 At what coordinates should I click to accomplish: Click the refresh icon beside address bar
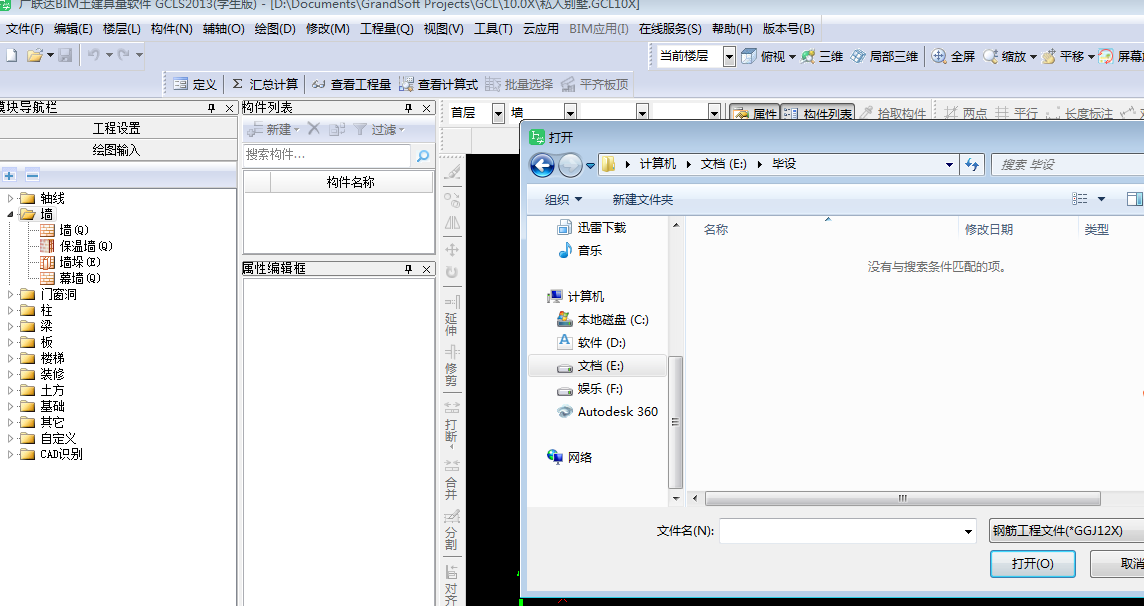(972, 165)
